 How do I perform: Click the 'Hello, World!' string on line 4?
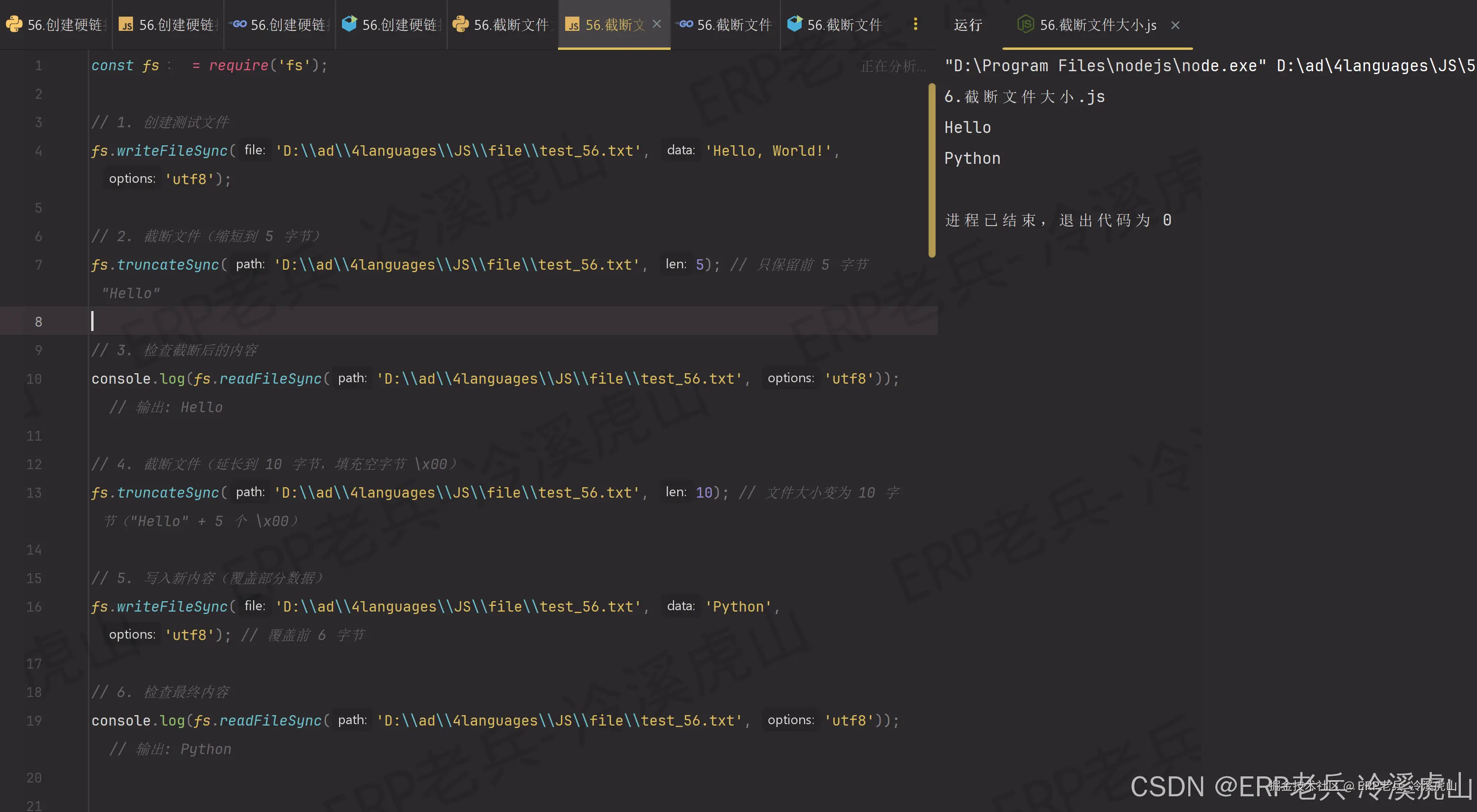coord(768,151)
